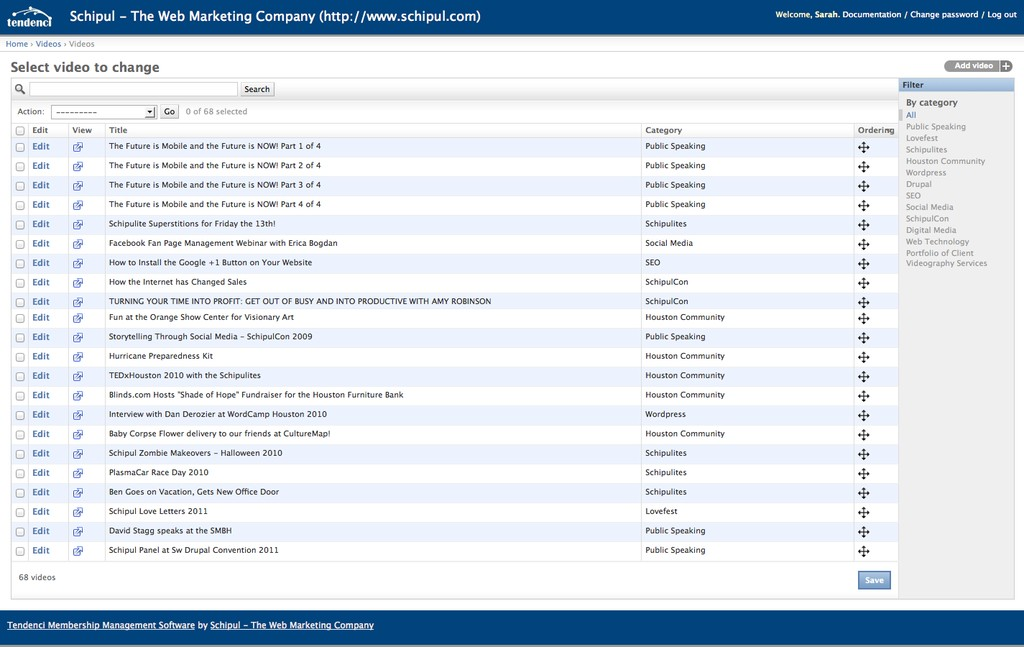Open Schipul Web Marketing Company footer link
The image size is (1024, 647).
click(x=292, y=625)
